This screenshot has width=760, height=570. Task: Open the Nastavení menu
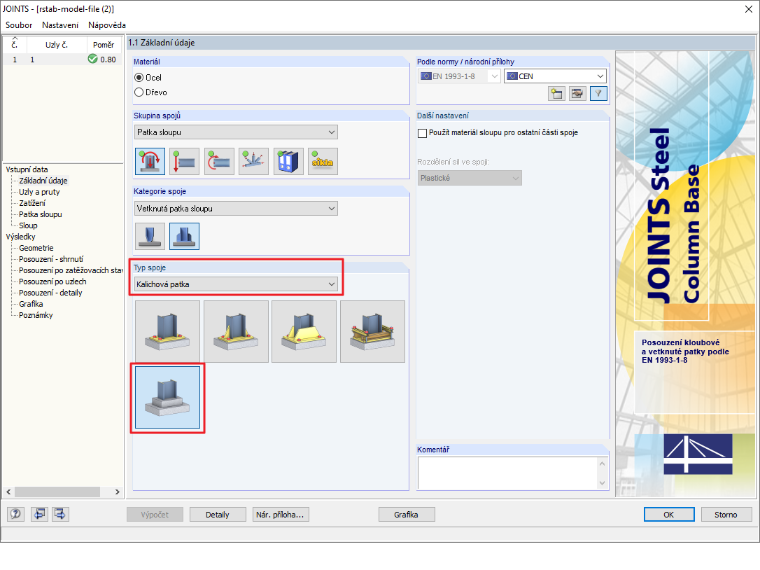point(60,25)
